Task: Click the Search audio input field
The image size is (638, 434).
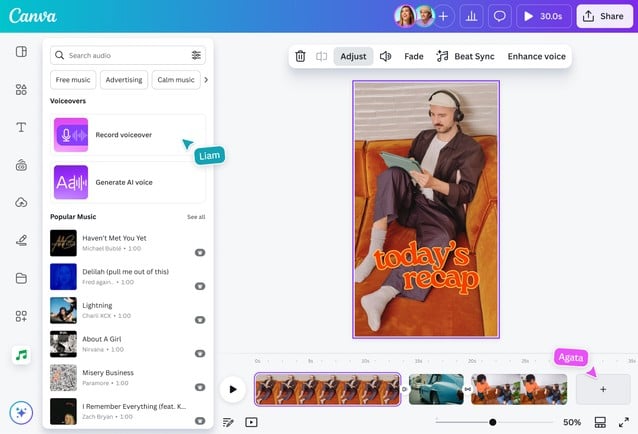Action: (120, 55)
